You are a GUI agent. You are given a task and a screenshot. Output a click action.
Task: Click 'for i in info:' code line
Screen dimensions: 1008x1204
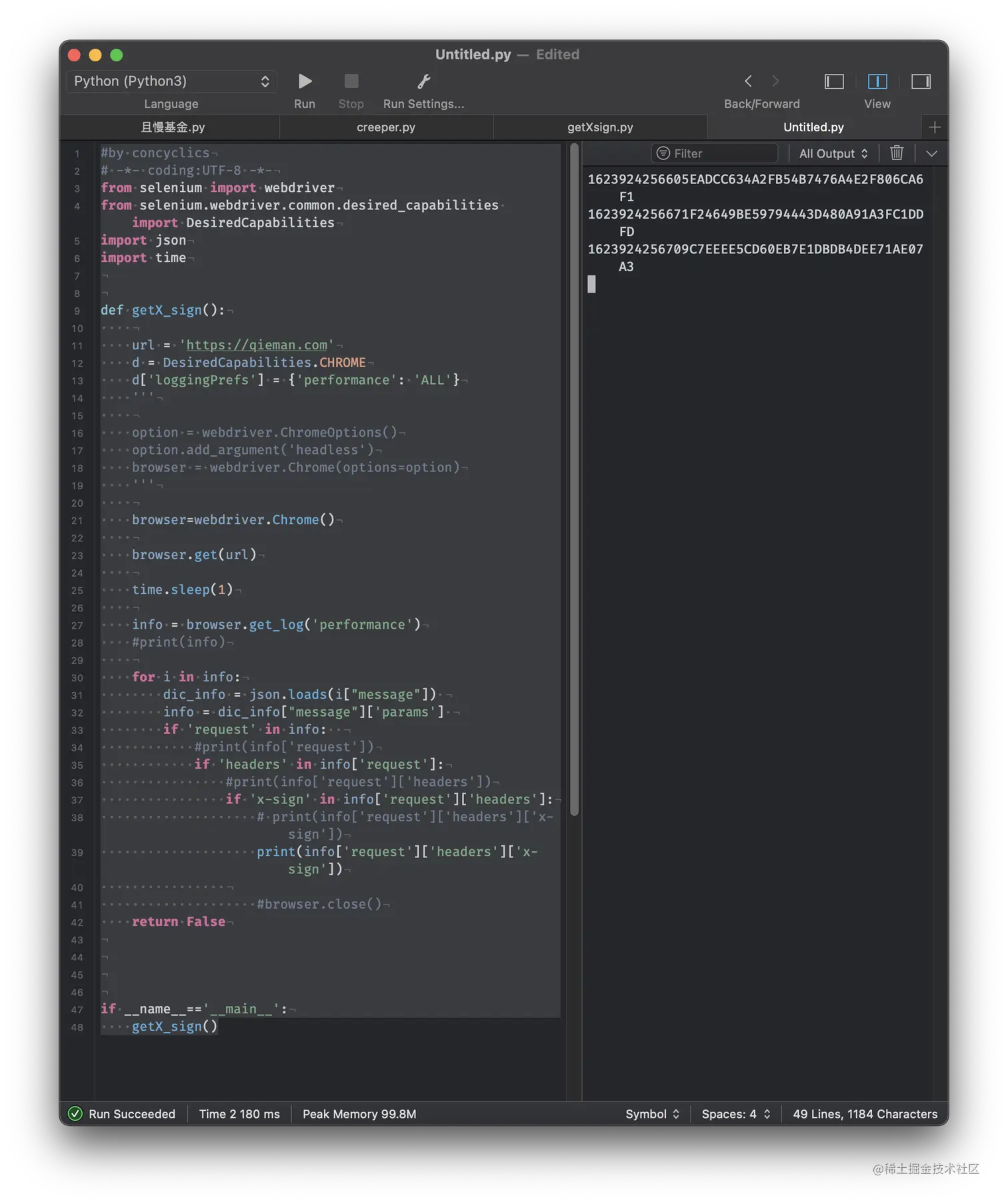186,677
